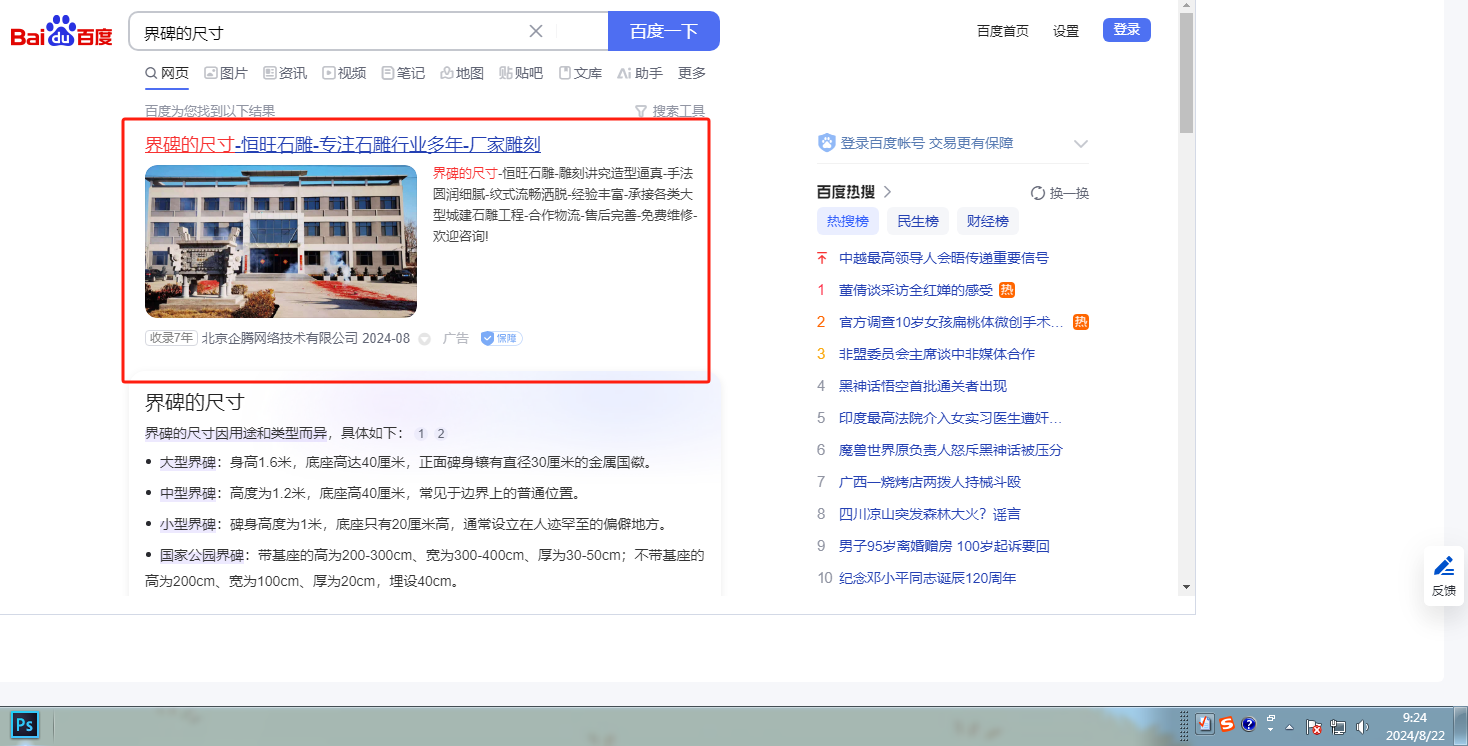Switch to the 资讯 search tab
The image size is (1468, 746).
click(285, 73)
